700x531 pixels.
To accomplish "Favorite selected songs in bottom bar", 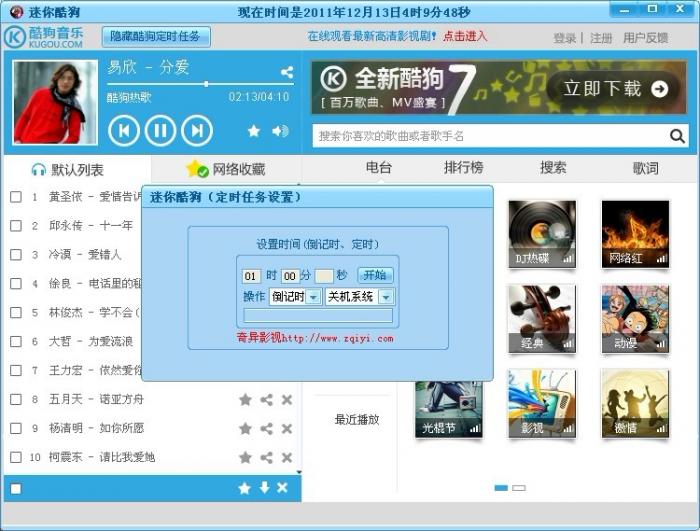I will [244, 488].
